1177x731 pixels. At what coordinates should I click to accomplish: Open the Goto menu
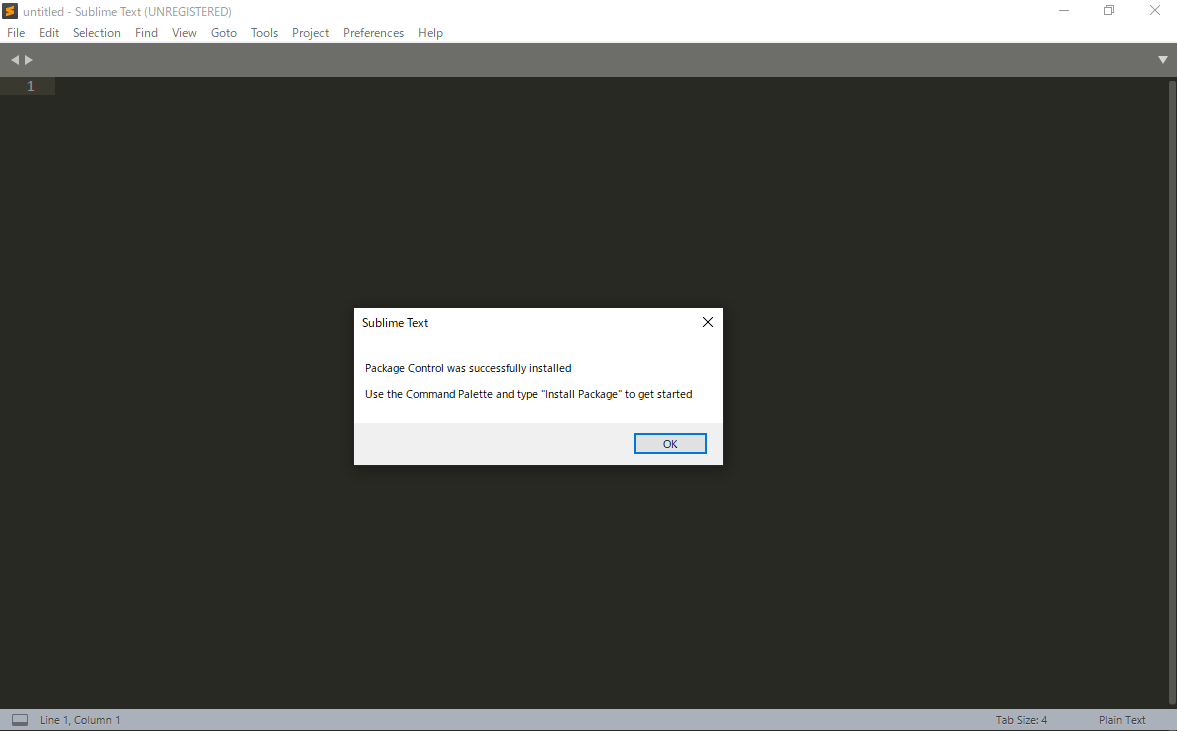(x=224, y=33)
